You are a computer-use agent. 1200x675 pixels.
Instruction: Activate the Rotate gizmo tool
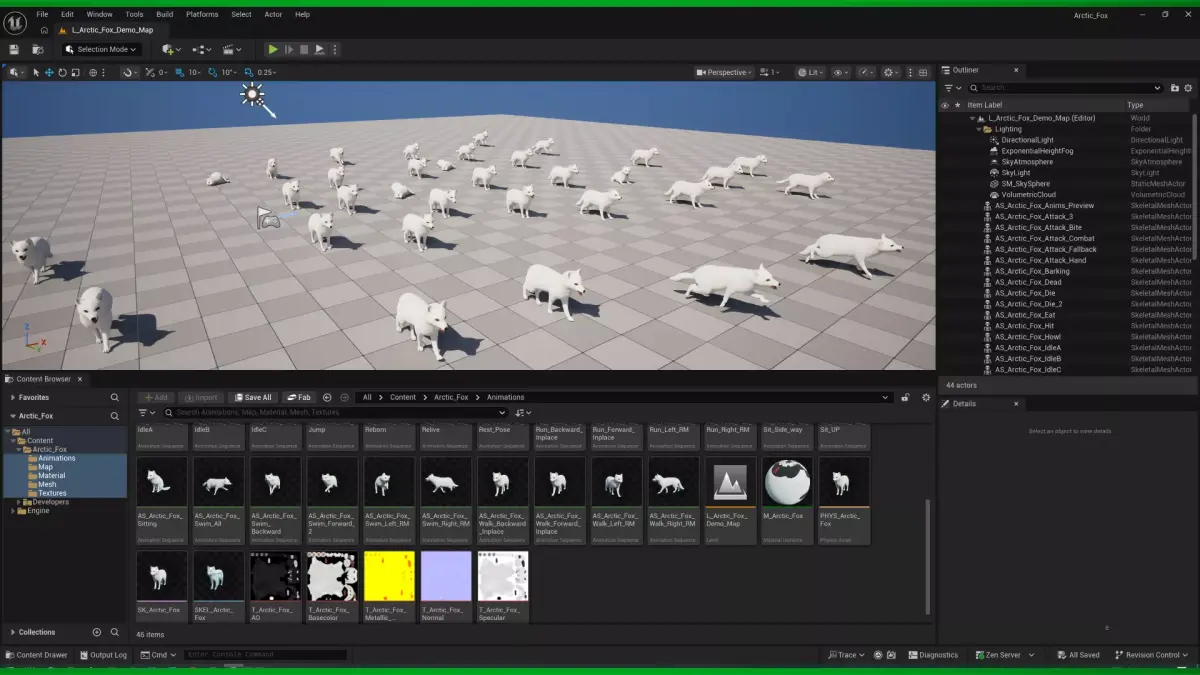[62, 72]
